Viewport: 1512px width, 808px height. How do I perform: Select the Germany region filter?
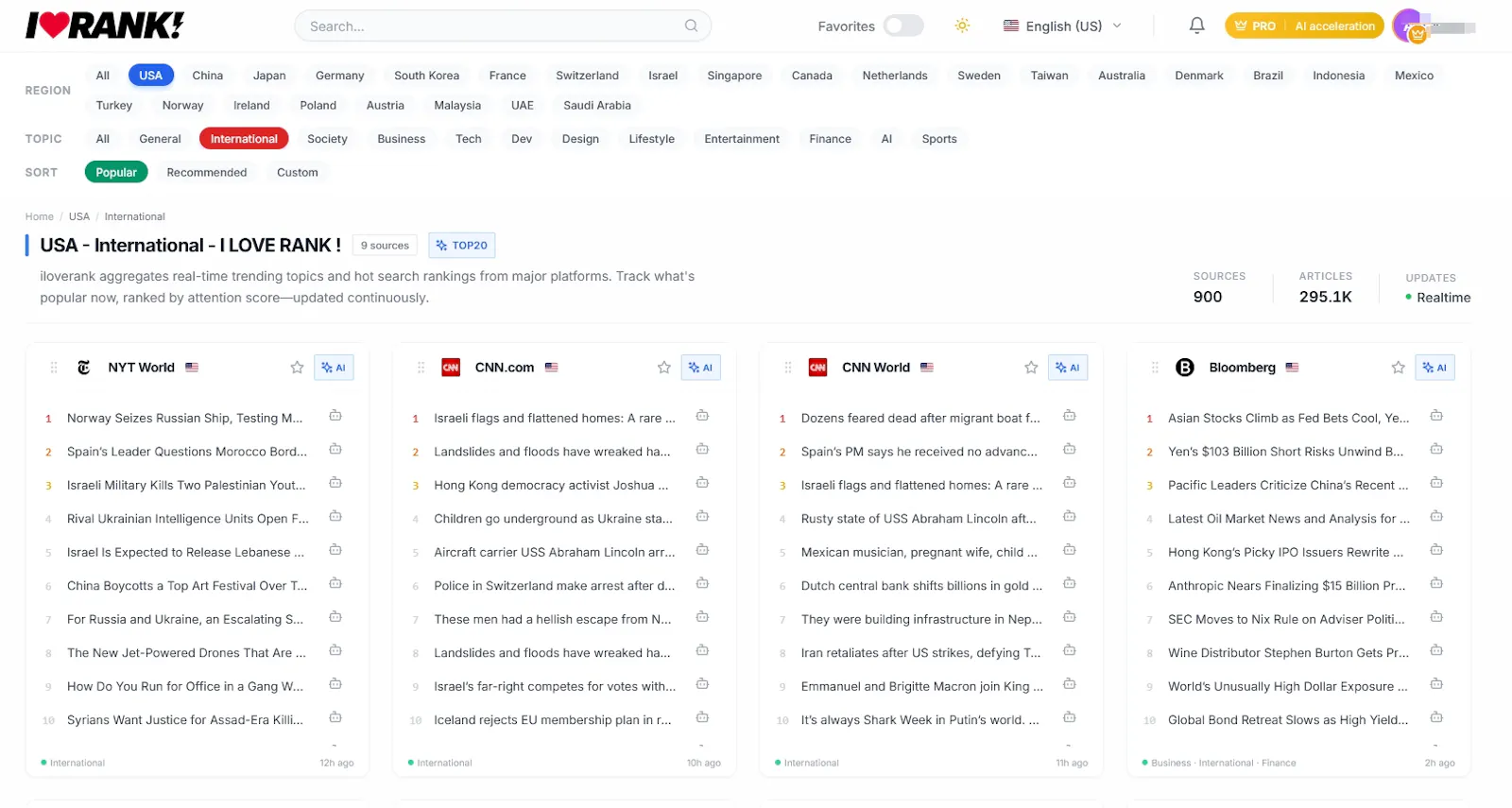[x=340, y=76]
